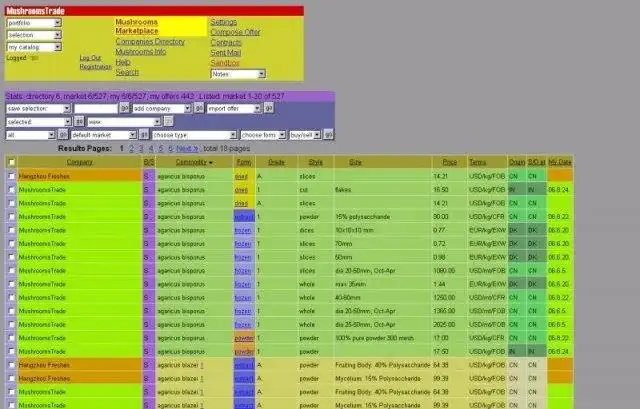Open Compose Offer link
This screenshot has height=409, width=640.
(x=236, y=32)
